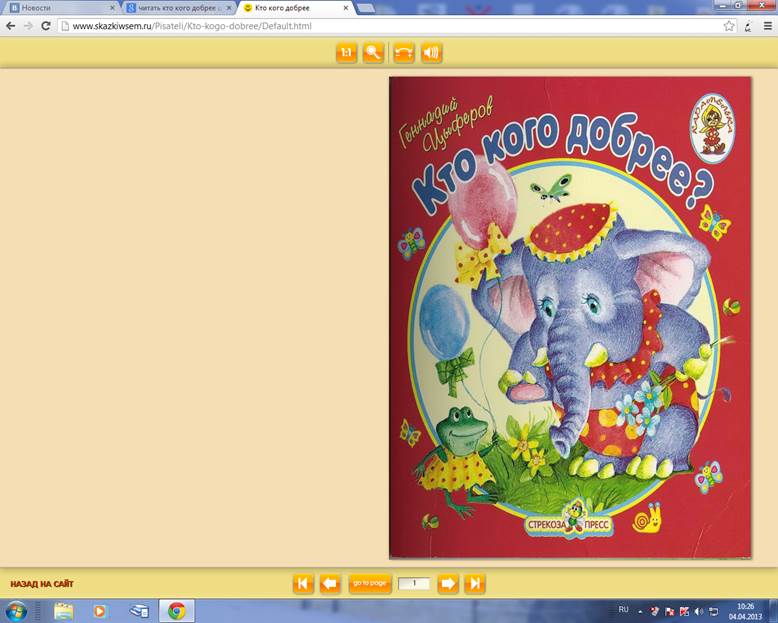Toggle the page flip auto-play icon

404,53
